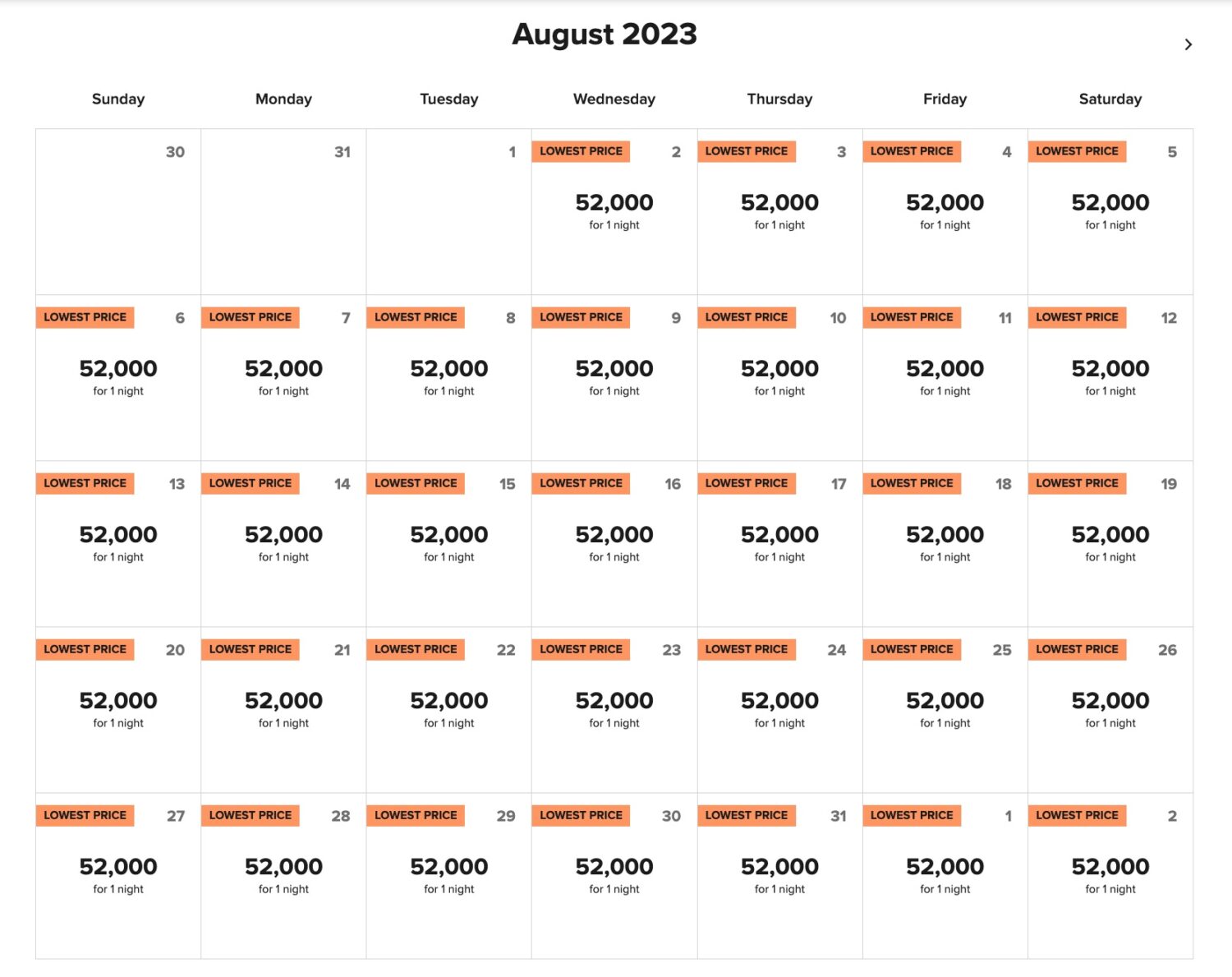
Task: Go to next month using right chevron
Action: 1188,44
